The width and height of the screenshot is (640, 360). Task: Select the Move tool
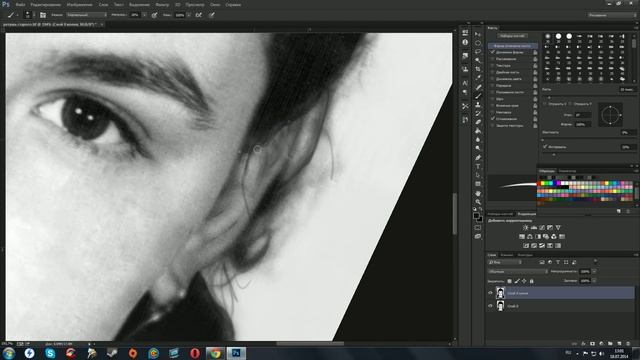coord(478,34)
